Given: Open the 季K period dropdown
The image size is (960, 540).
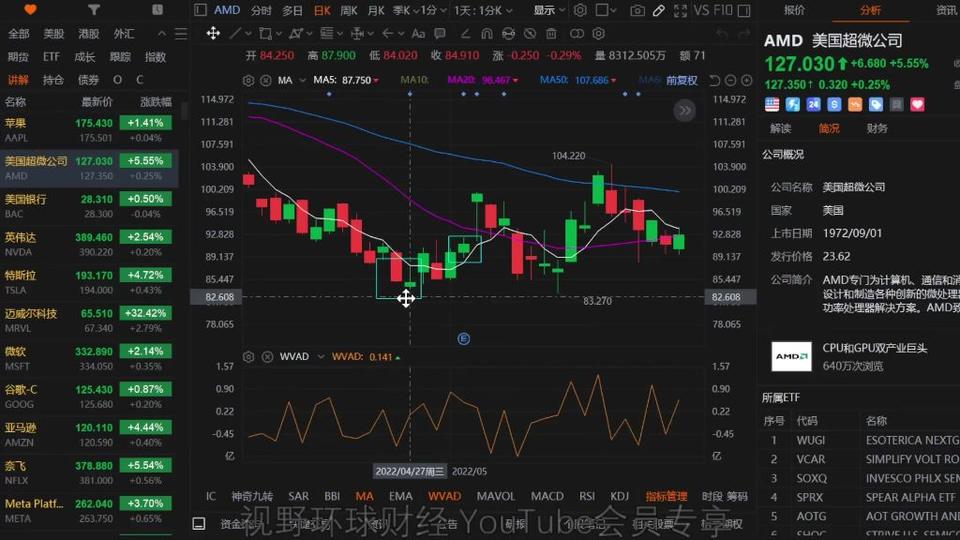Looking at the screenshot, I should pos(406,10).
